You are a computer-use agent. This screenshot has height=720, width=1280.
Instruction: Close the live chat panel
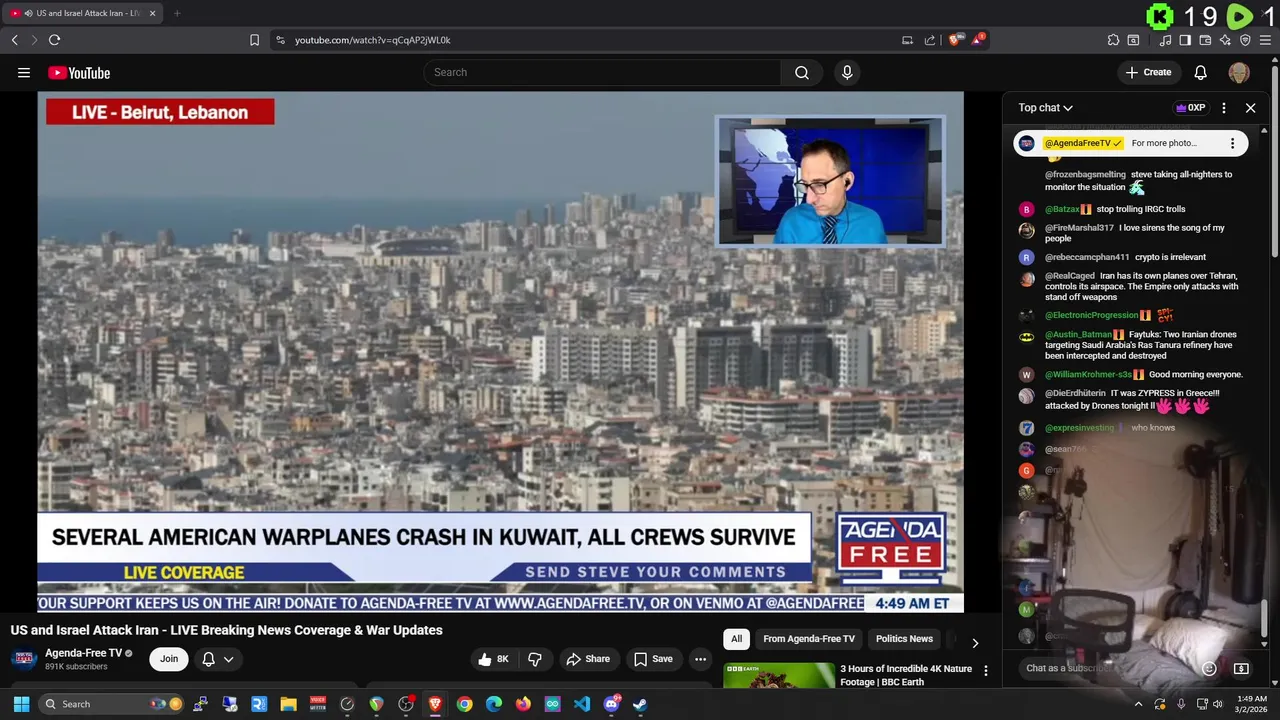coord(1250,108)
